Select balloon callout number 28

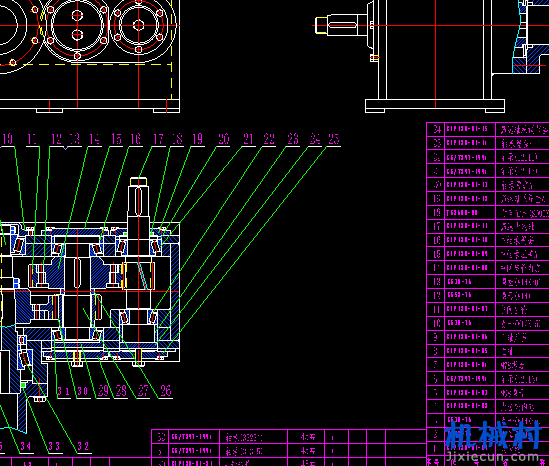click(x=121, y=391)
